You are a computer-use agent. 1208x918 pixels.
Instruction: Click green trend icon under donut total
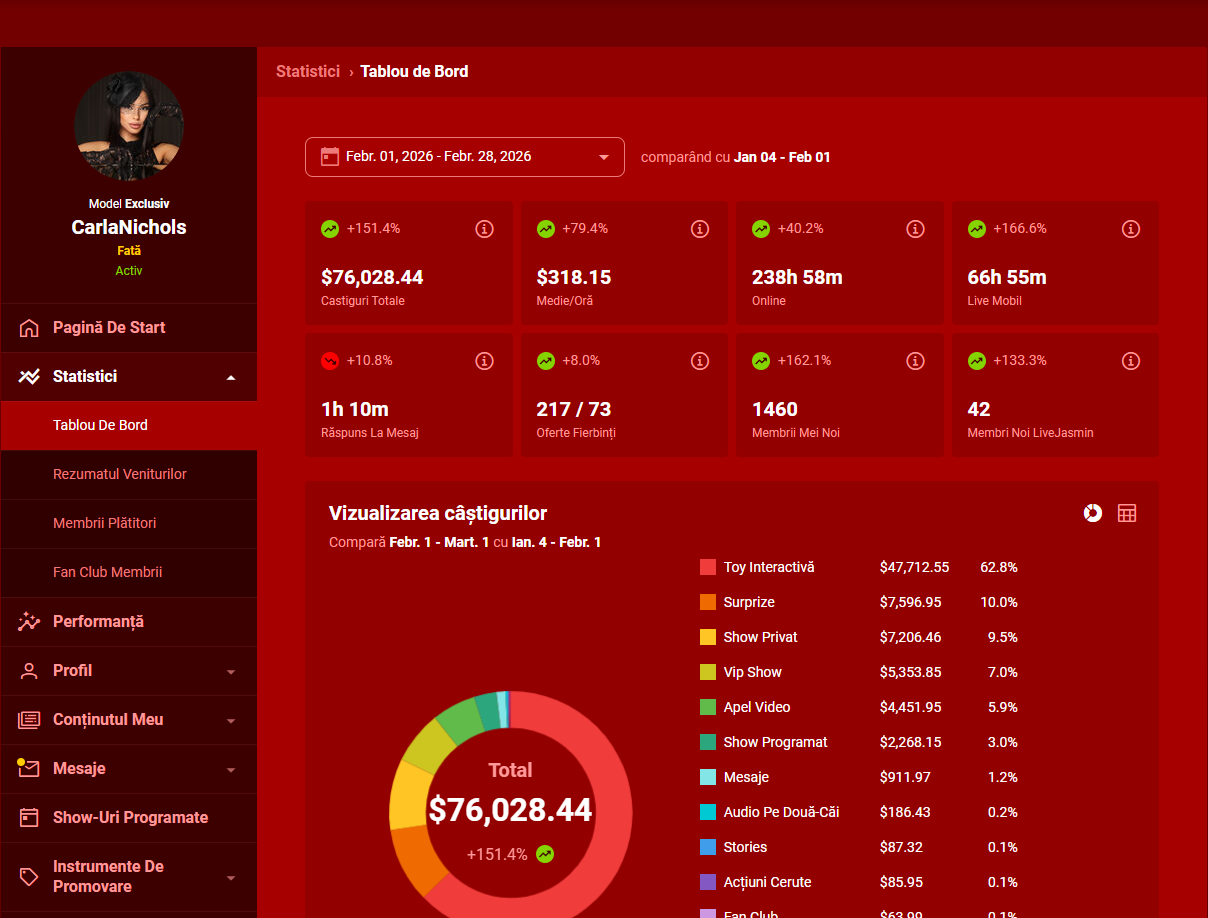[x=545, y=854]
